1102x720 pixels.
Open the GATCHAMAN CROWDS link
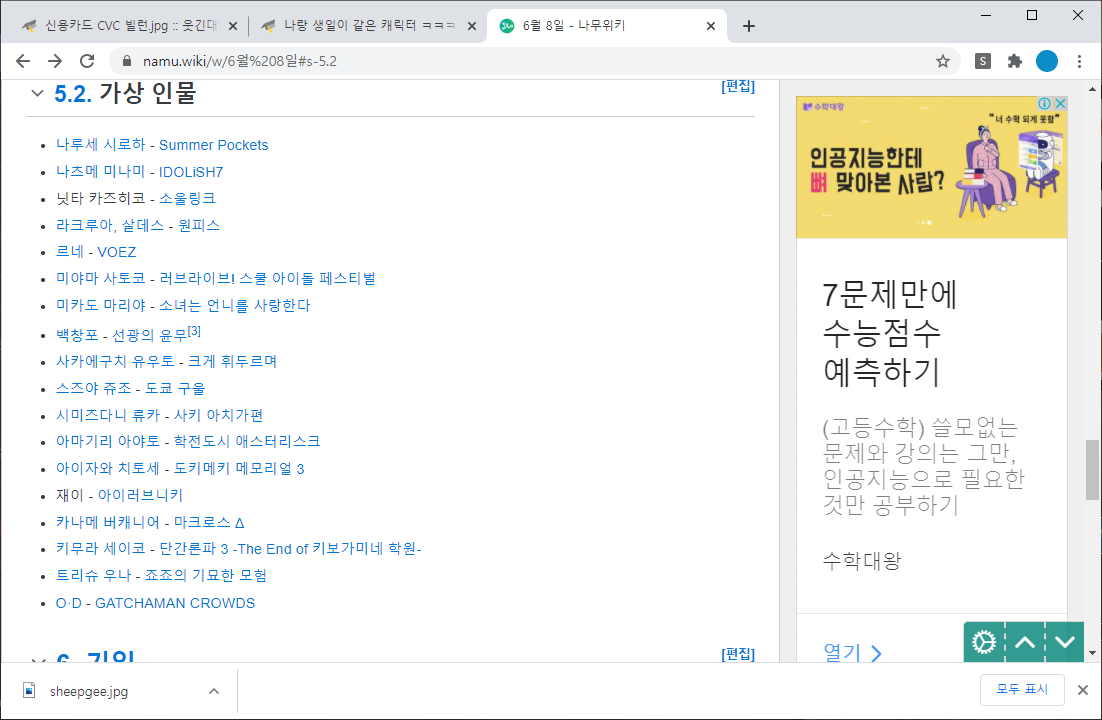click(x=175, y=603)
